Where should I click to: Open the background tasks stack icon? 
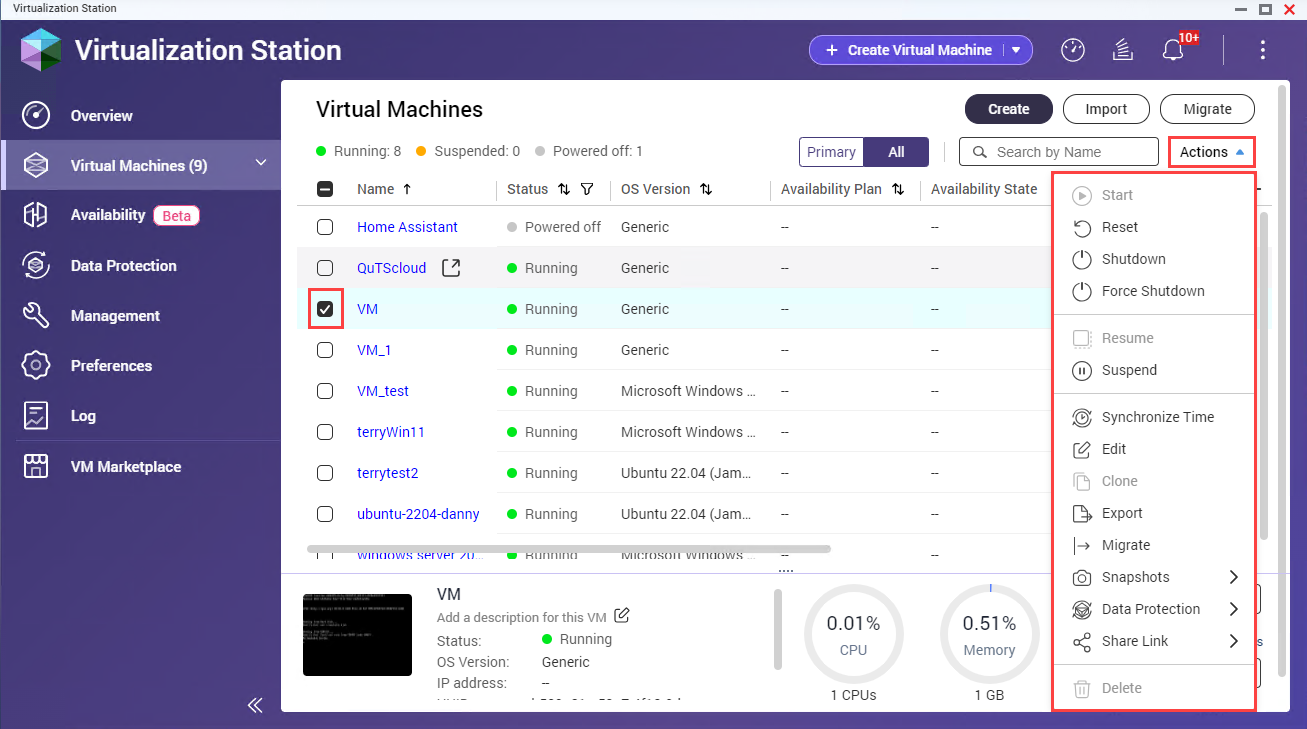(x=1122, y=50)
